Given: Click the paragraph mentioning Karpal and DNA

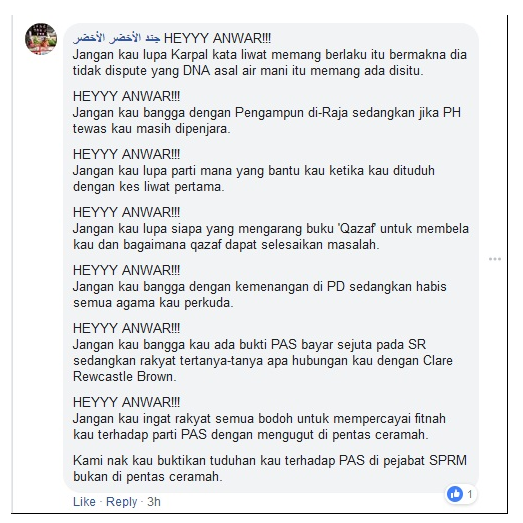Looking at the screenshot, I should click(x=270, y=63).
